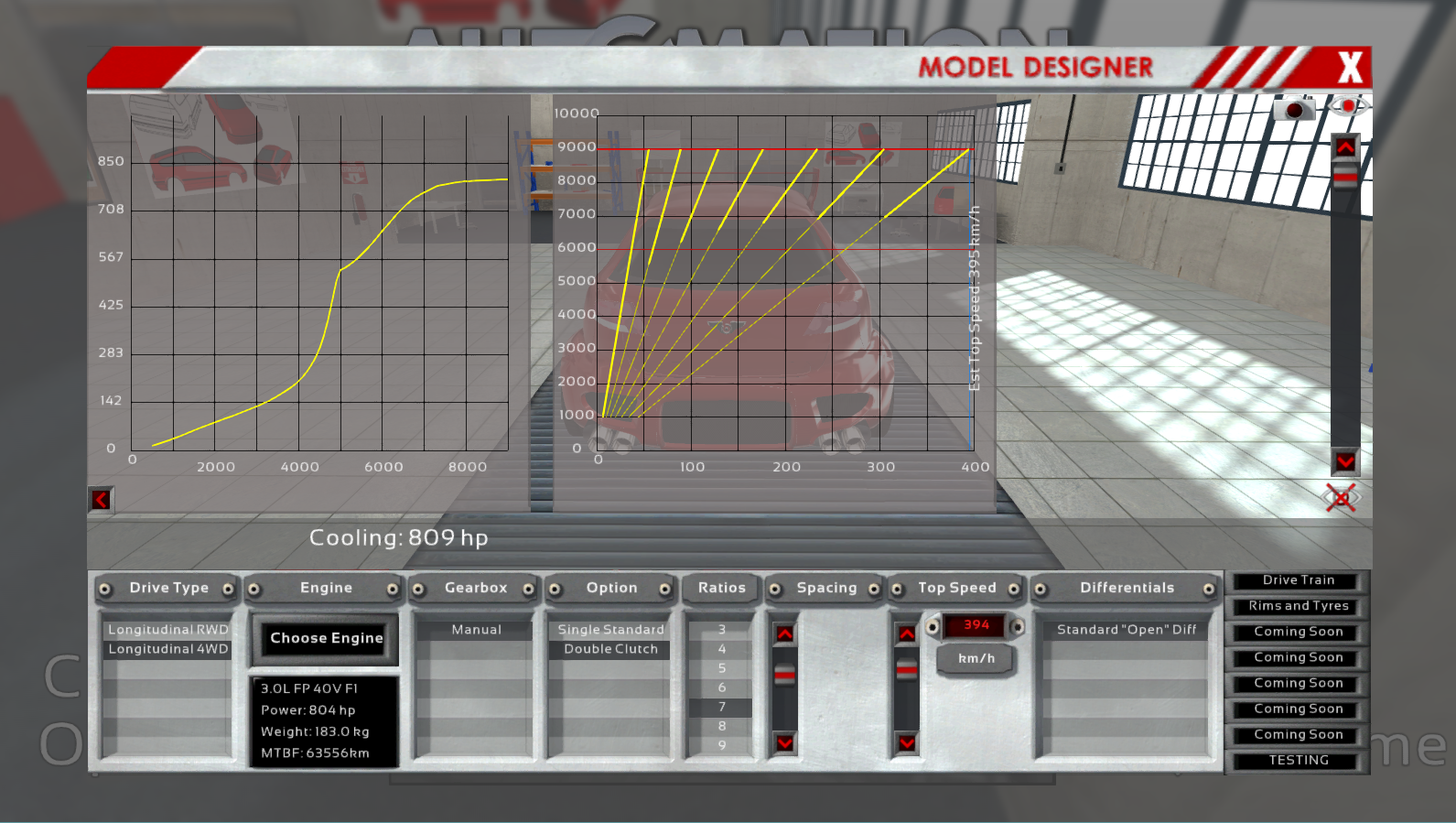Choose 7 gear ratios
The height and width of the screenshot is (823, 1456).
(x=721, y=707)
